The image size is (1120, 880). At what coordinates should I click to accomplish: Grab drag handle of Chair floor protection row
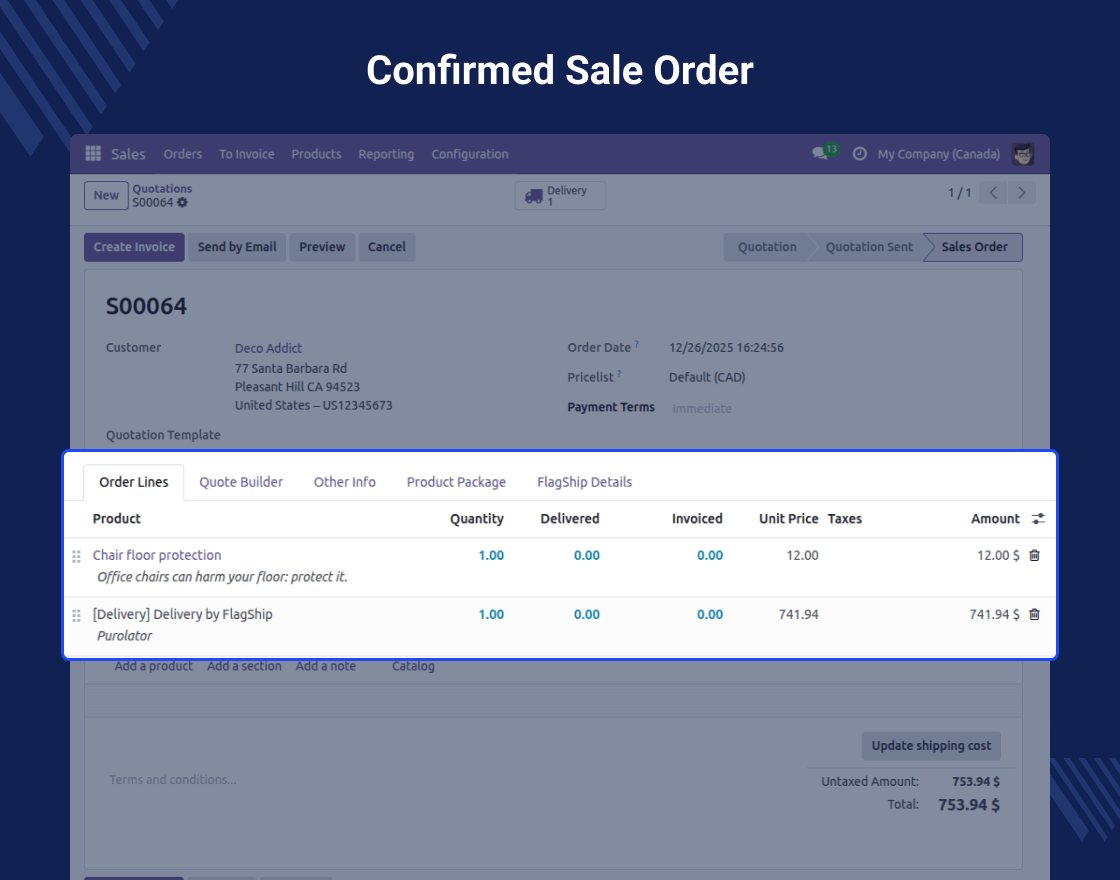76,556
